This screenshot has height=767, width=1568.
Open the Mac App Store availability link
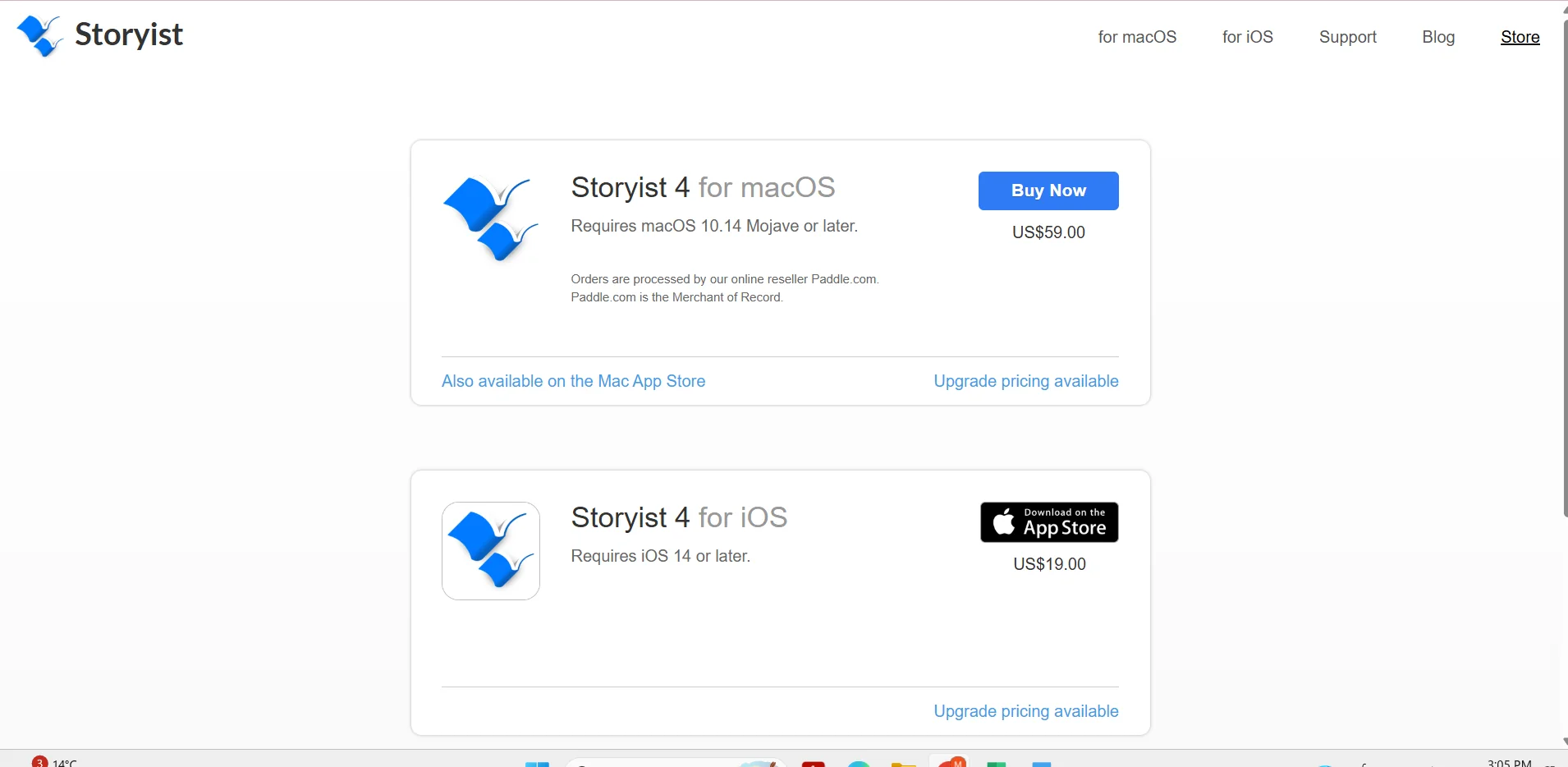(573, 381)
